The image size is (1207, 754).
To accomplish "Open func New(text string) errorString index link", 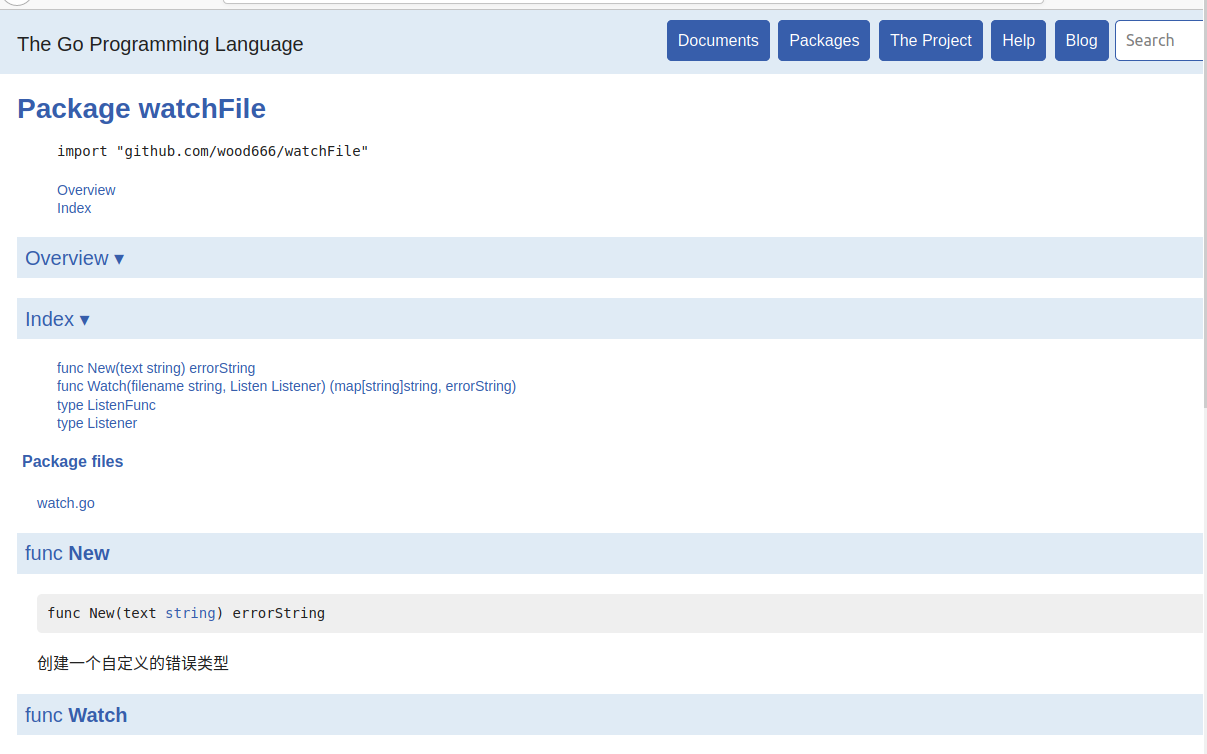I will pyautogui.click(x=156, y=368).
